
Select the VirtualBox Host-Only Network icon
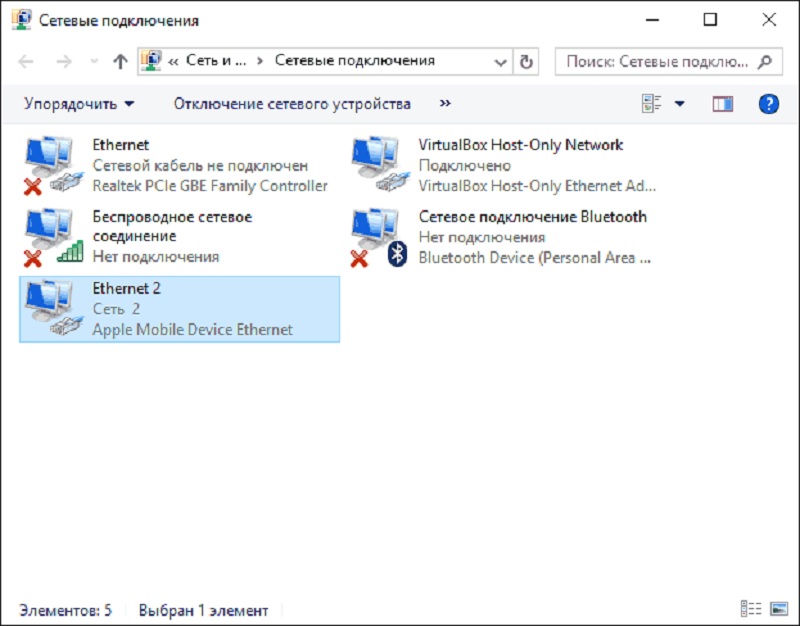tap(380, 164)
